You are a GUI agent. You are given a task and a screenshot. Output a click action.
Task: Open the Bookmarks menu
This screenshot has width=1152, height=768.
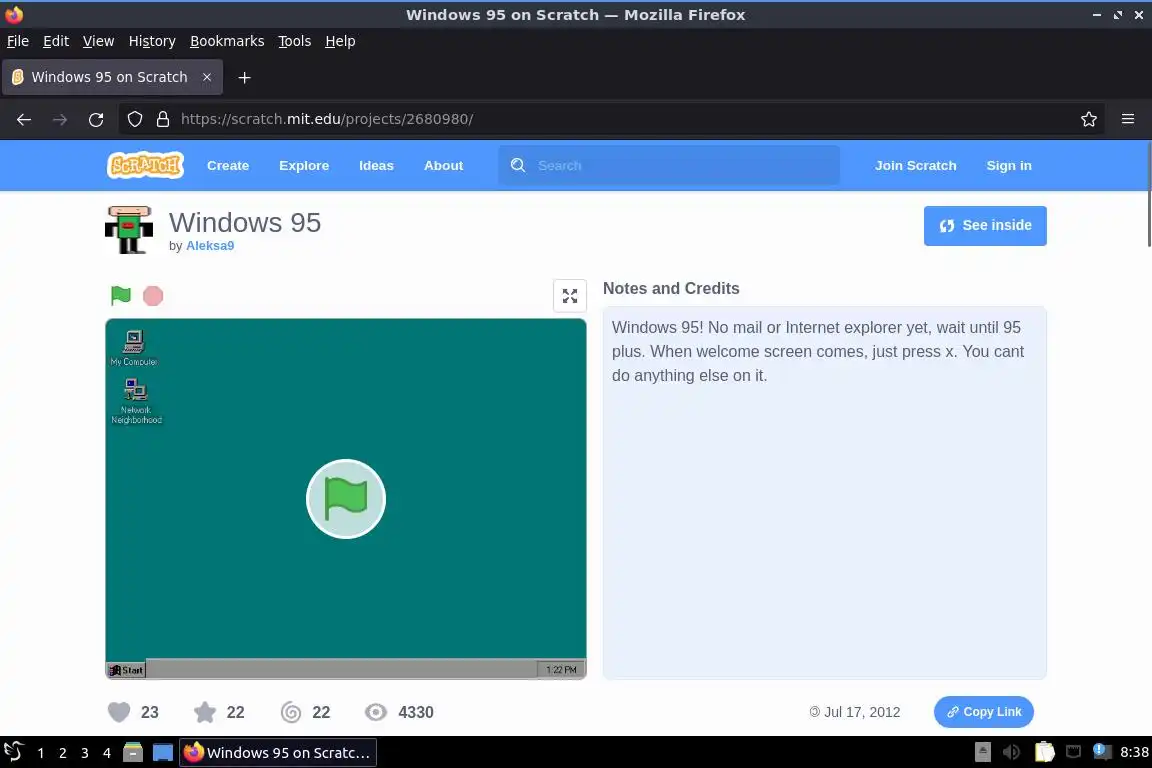tap(227, 41)
